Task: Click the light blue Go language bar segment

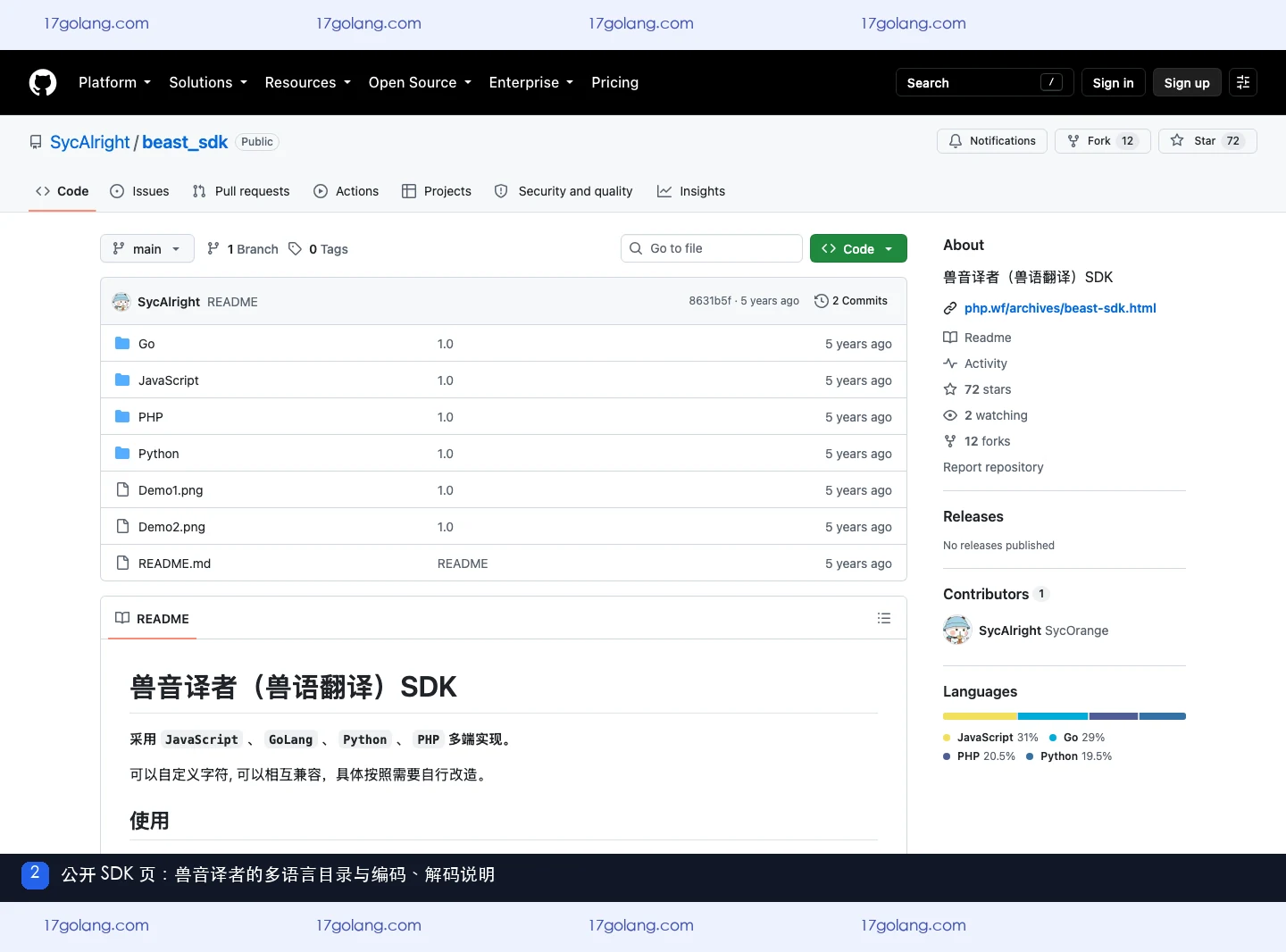Action: pos(1053,716)
